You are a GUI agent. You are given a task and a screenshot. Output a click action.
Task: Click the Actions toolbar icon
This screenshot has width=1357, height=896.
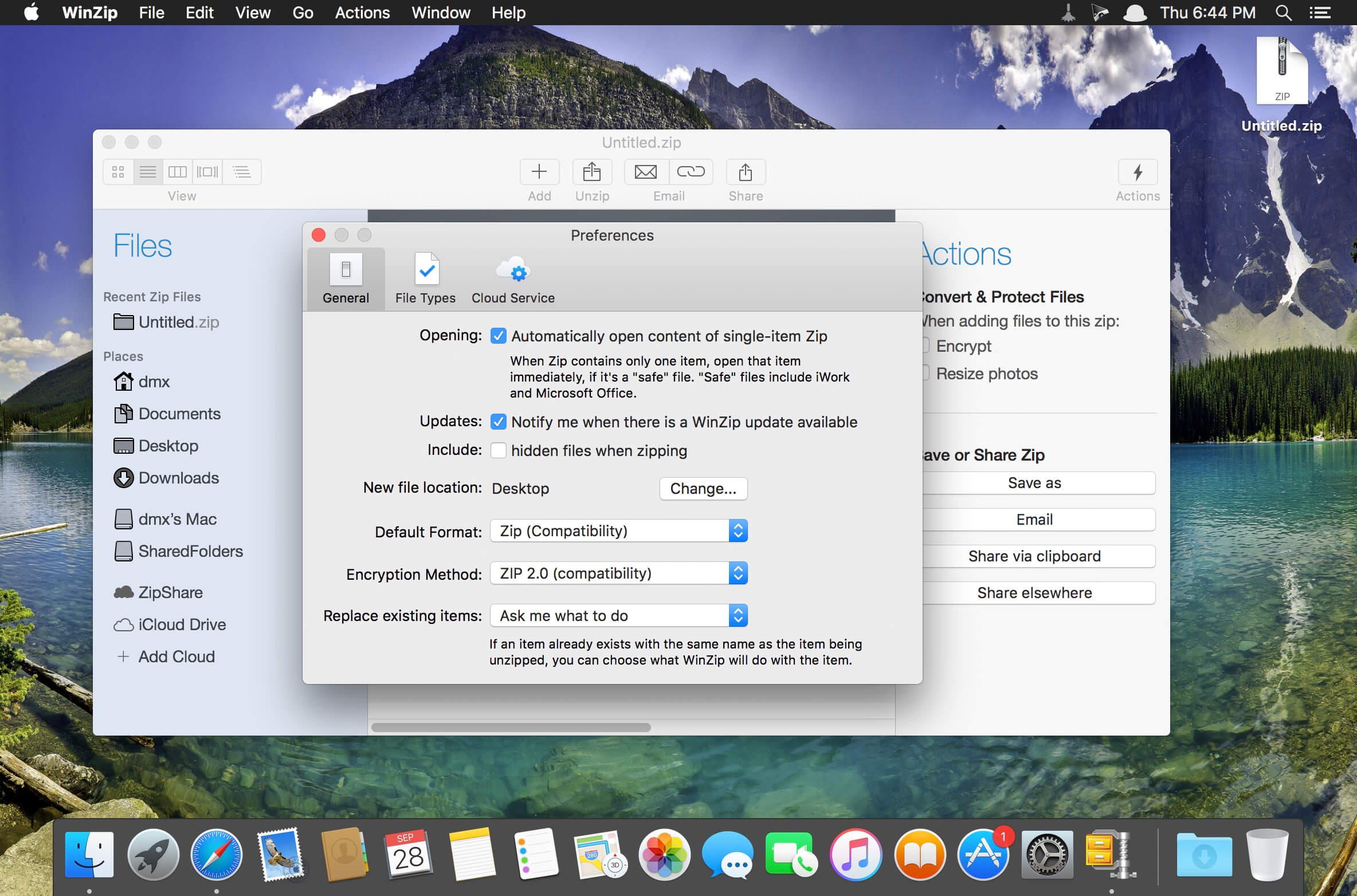click(x=1138, y=172)
